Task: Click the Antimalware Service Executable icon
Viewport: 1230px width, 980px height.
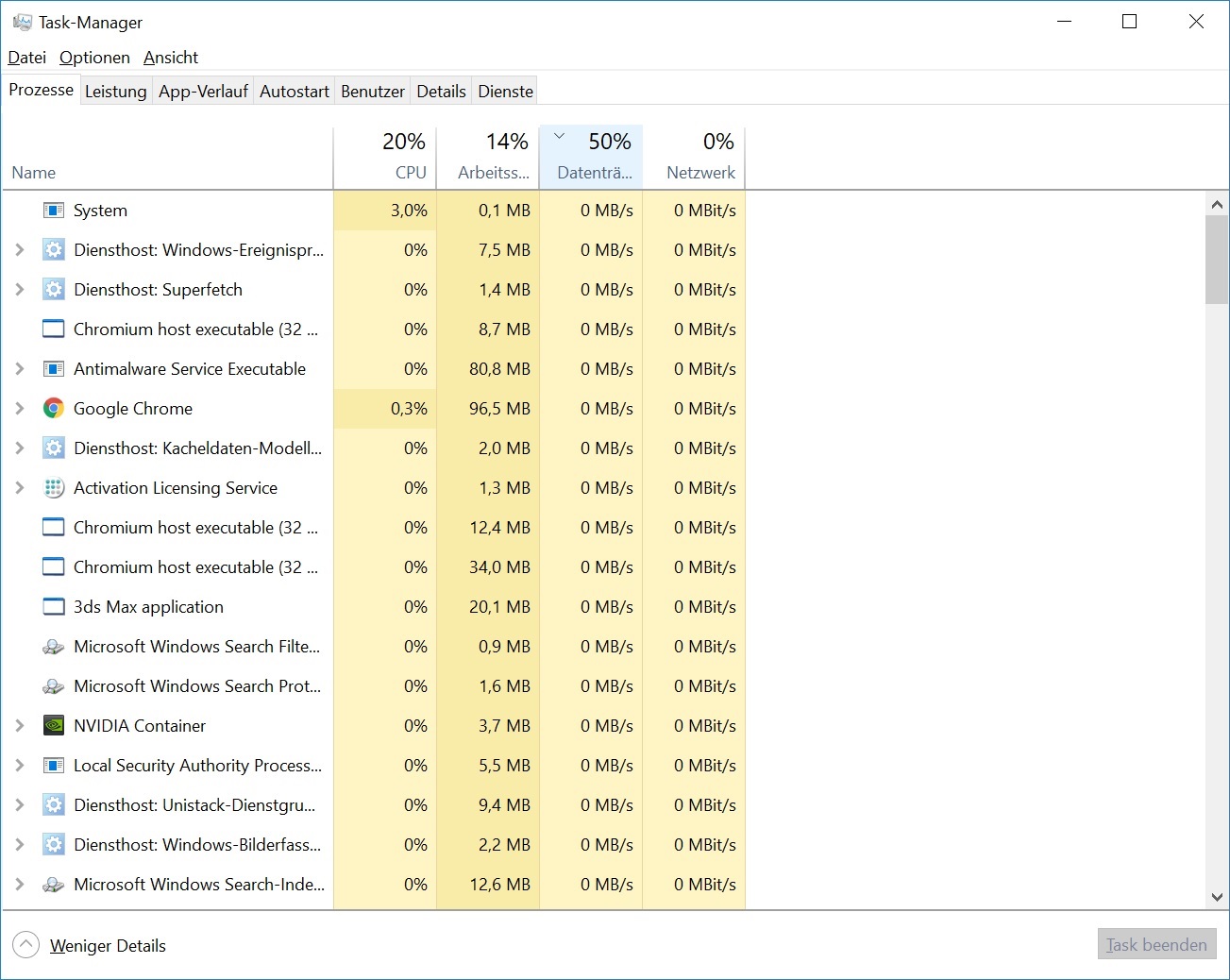Action: coord(54,369)
